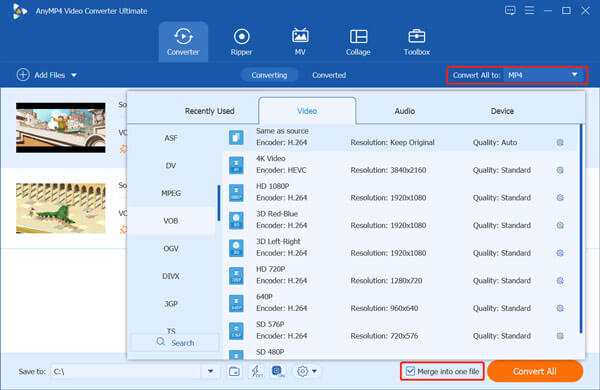This screenshot has height=390, width=600.
Task: Click the 4K Video format icon
Action: pyautogui.click(x=236, y=165)
